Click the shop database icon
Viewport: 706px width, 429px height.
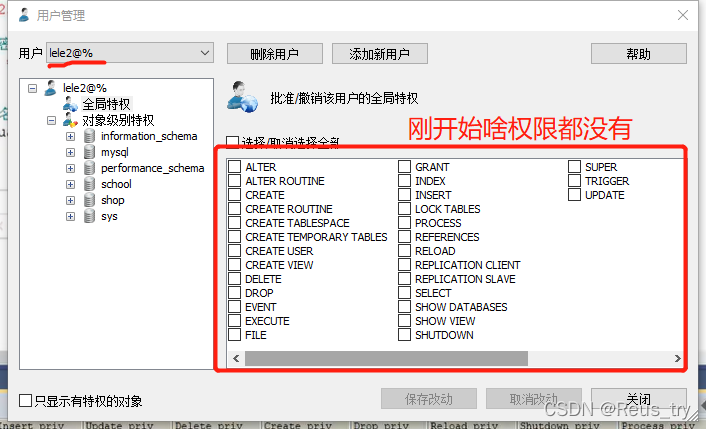pyautogui.click(x=90, y=200)
